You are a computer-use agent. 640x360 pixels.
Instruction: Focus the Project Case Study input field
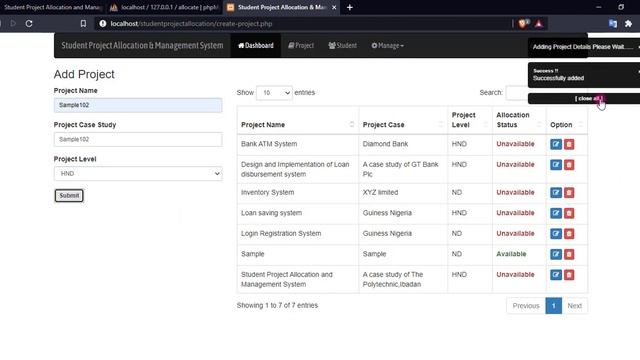point(138,140)
